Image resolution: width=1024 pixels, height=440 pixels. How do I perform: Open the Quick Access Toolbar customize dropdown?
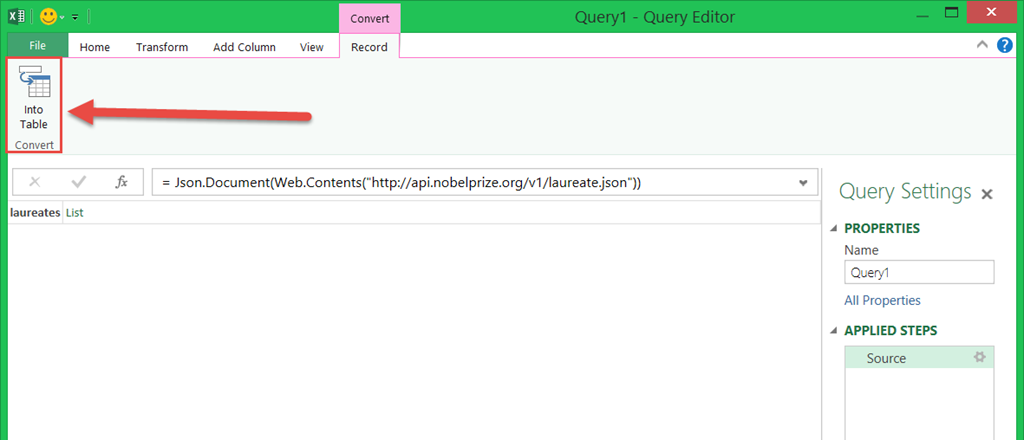point(76,17)
